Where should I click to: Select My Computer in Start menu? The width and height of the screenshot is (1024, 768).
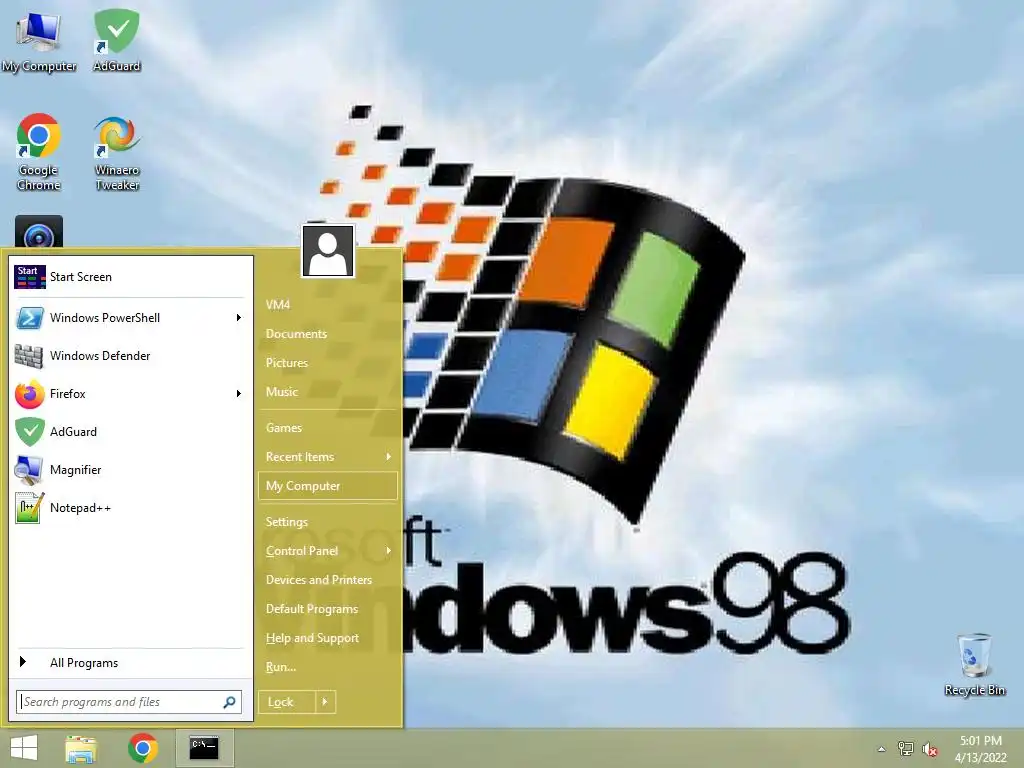tap(328, 486)
